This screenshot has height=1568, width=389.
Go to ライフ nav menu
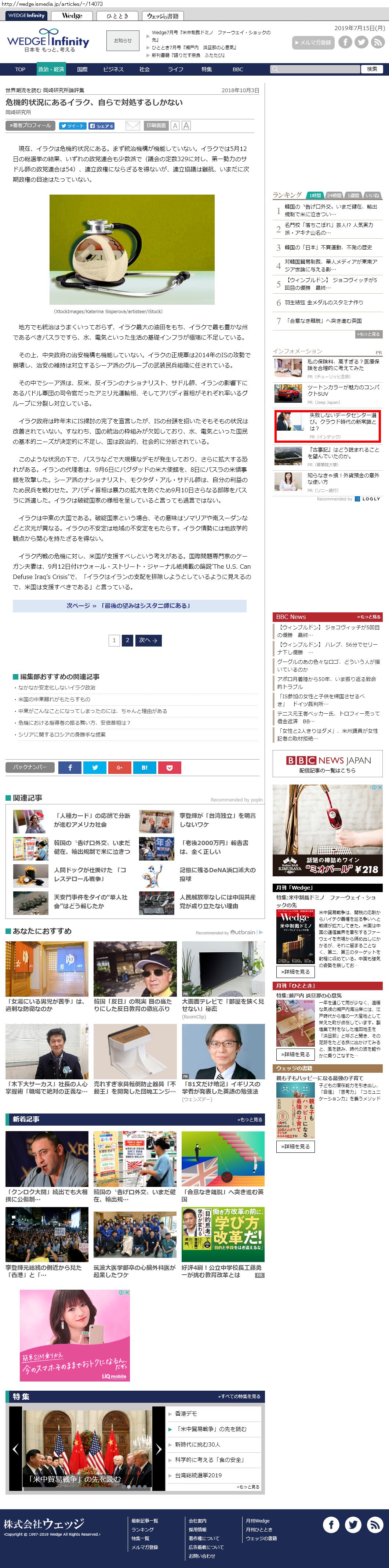point(176,69)
